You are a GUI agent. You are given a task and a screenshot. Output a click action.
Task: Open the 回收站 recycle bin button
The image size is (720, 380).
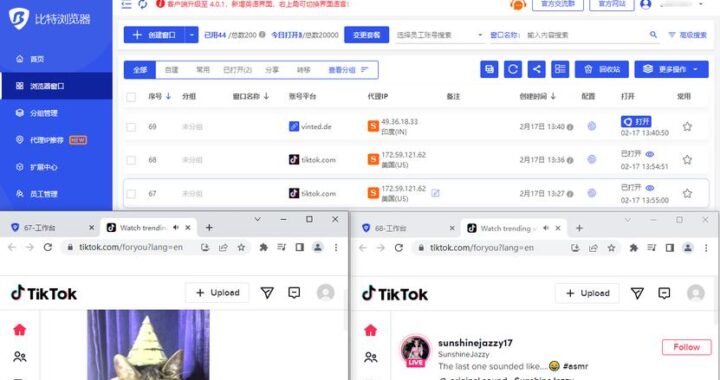pyautogui.click(x=602, y=69)
